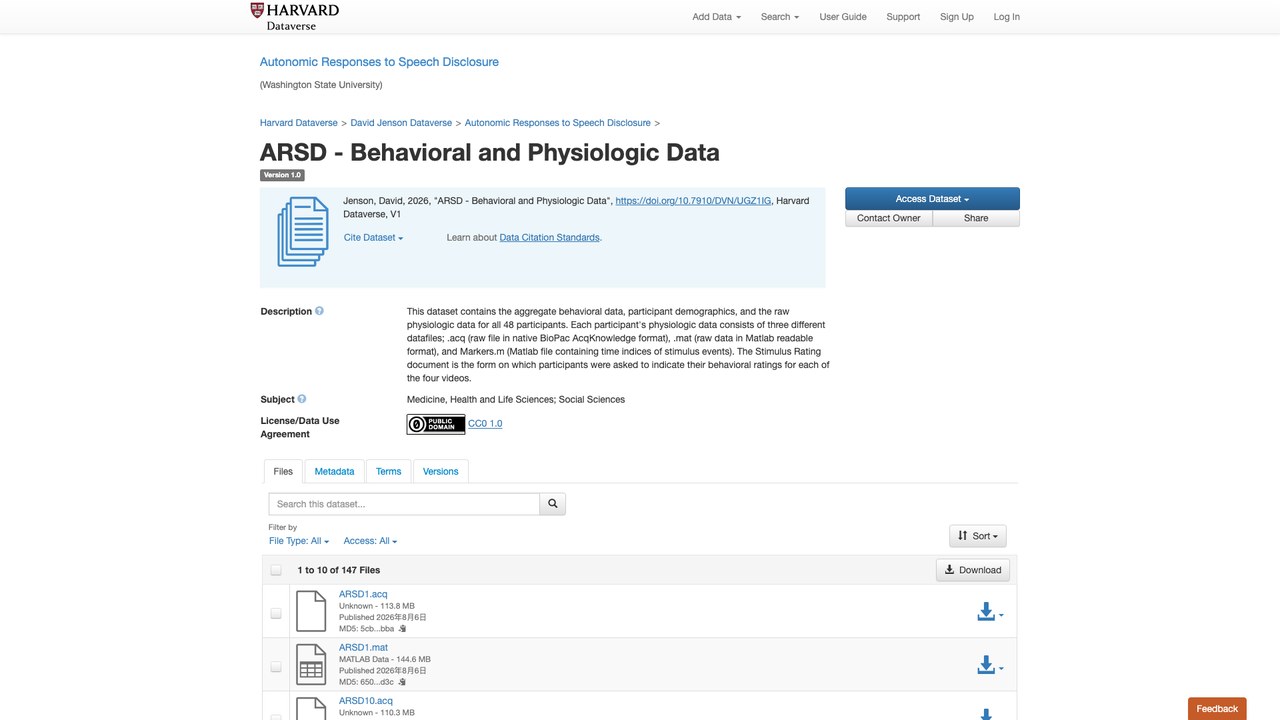Screen dimensions: 1280x720
Task: Click the magnifier search button
Action: click(x=553, y=504)
